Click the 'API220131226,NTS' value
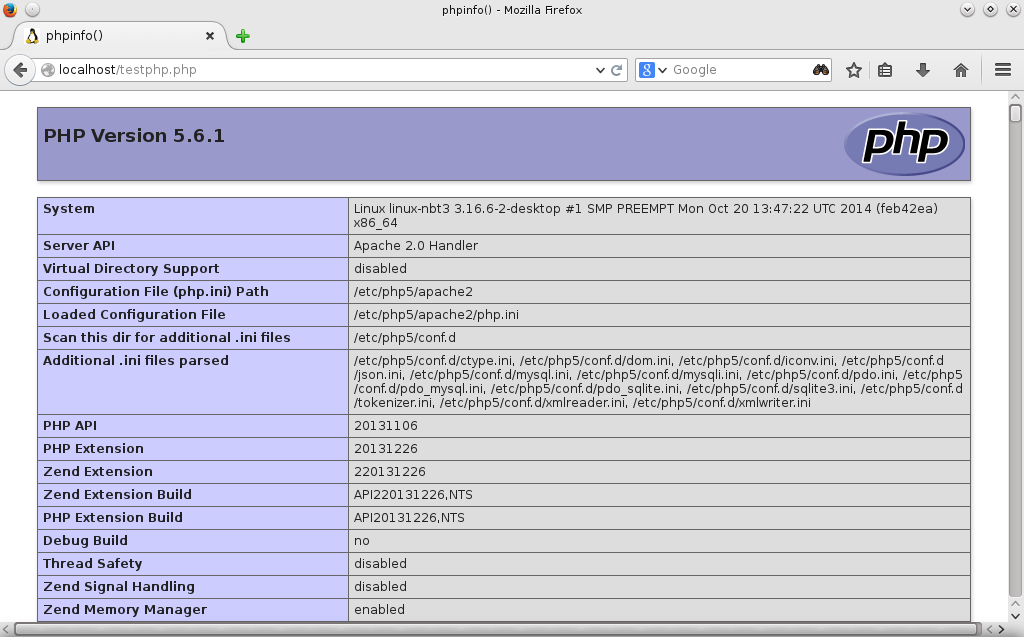The image size is (1024, 637). click(413, 495)
